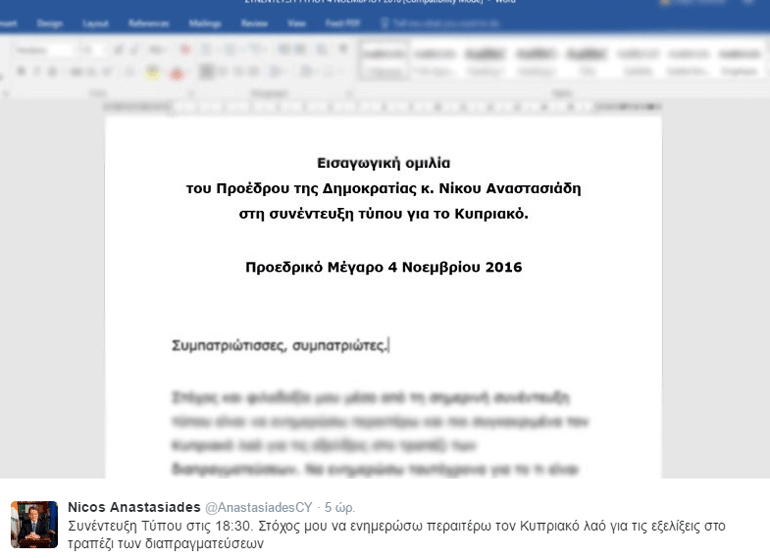This screenshot has width=770, height=558.
Task: Open the Design ribbon tab
Action: tap(50, 21)
